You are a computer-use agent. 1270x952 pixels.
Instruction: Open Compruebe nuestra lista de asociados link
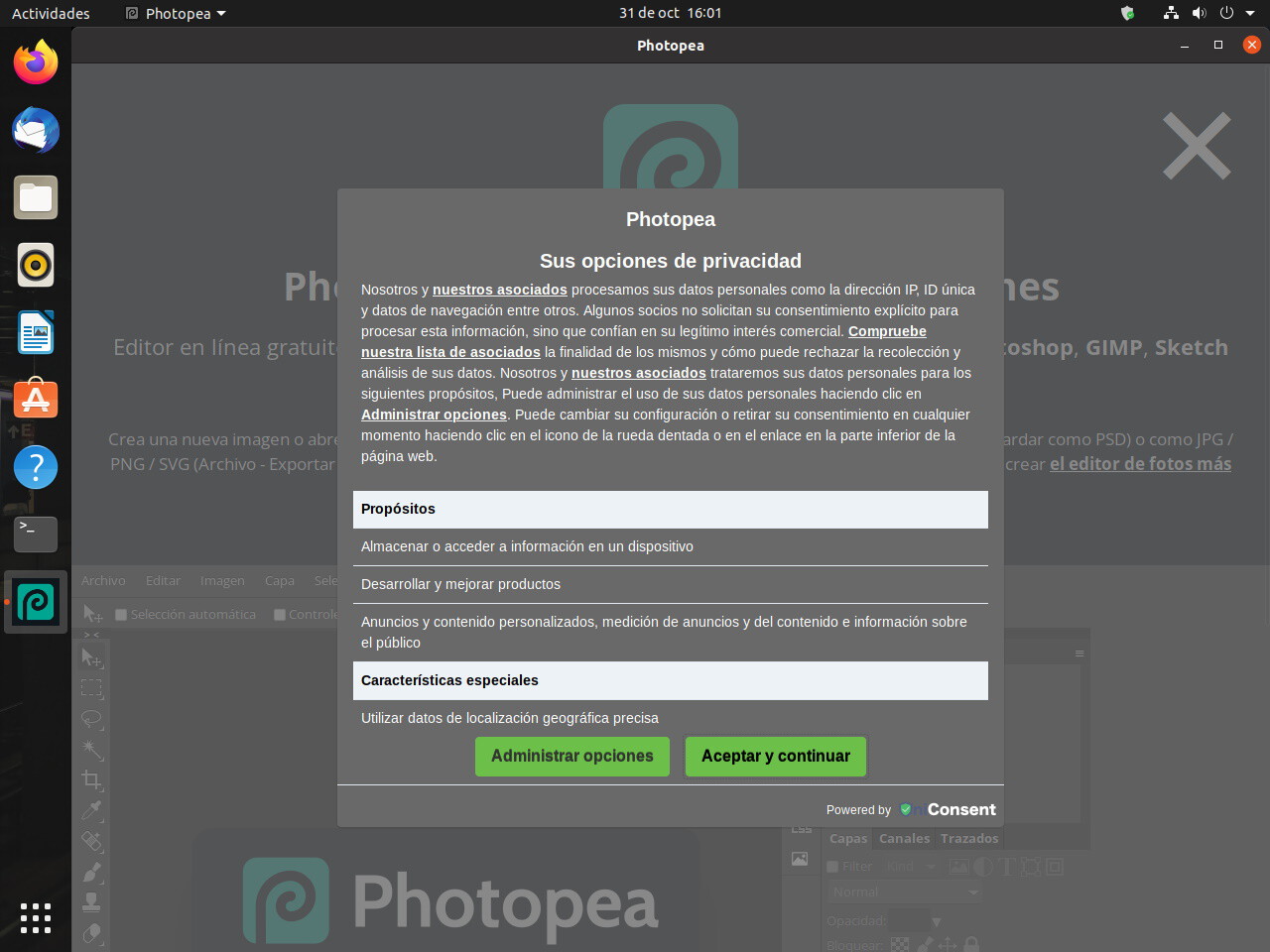click(x=644, y=341)
